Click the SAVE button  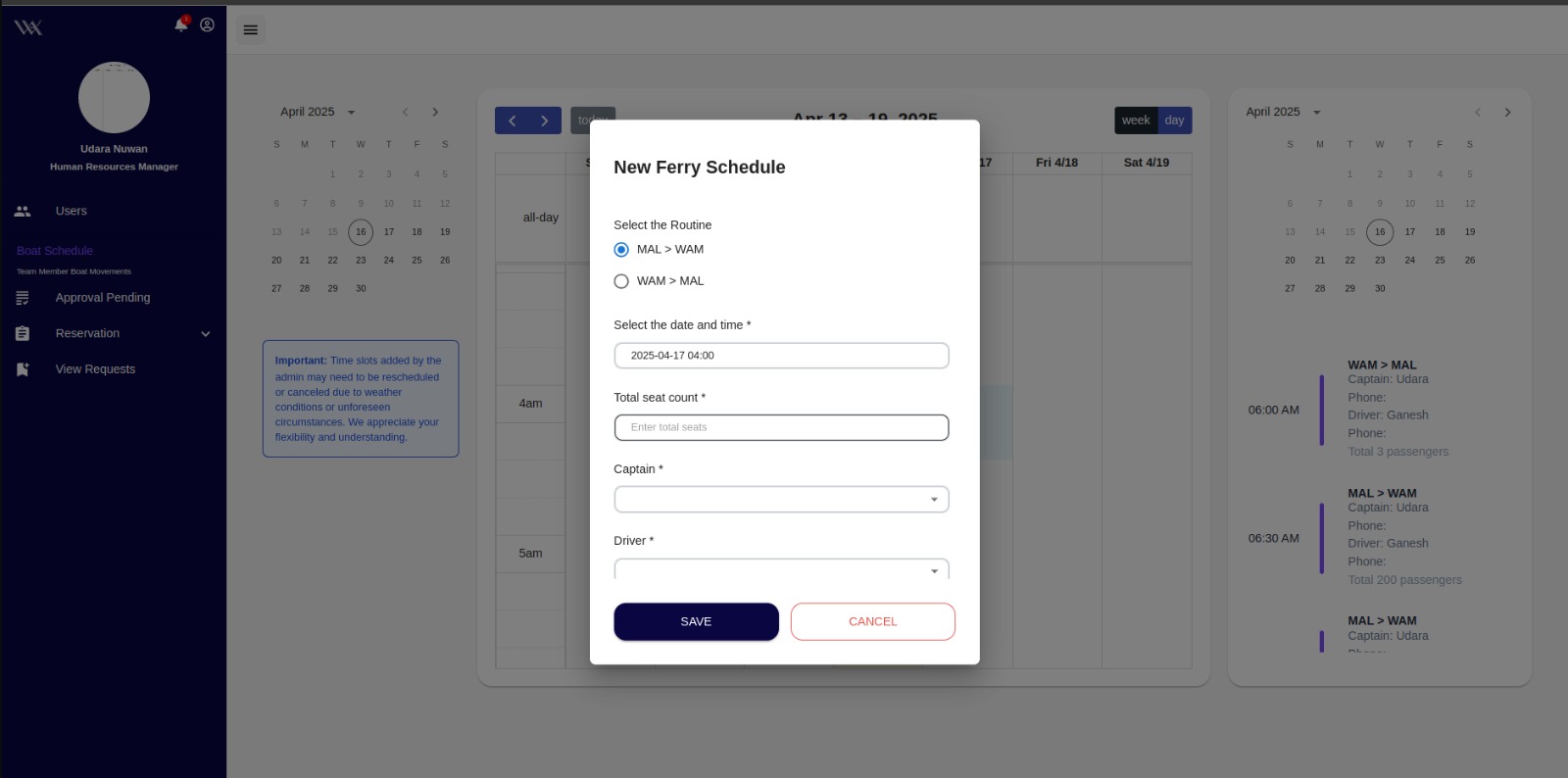pos(696,622)
